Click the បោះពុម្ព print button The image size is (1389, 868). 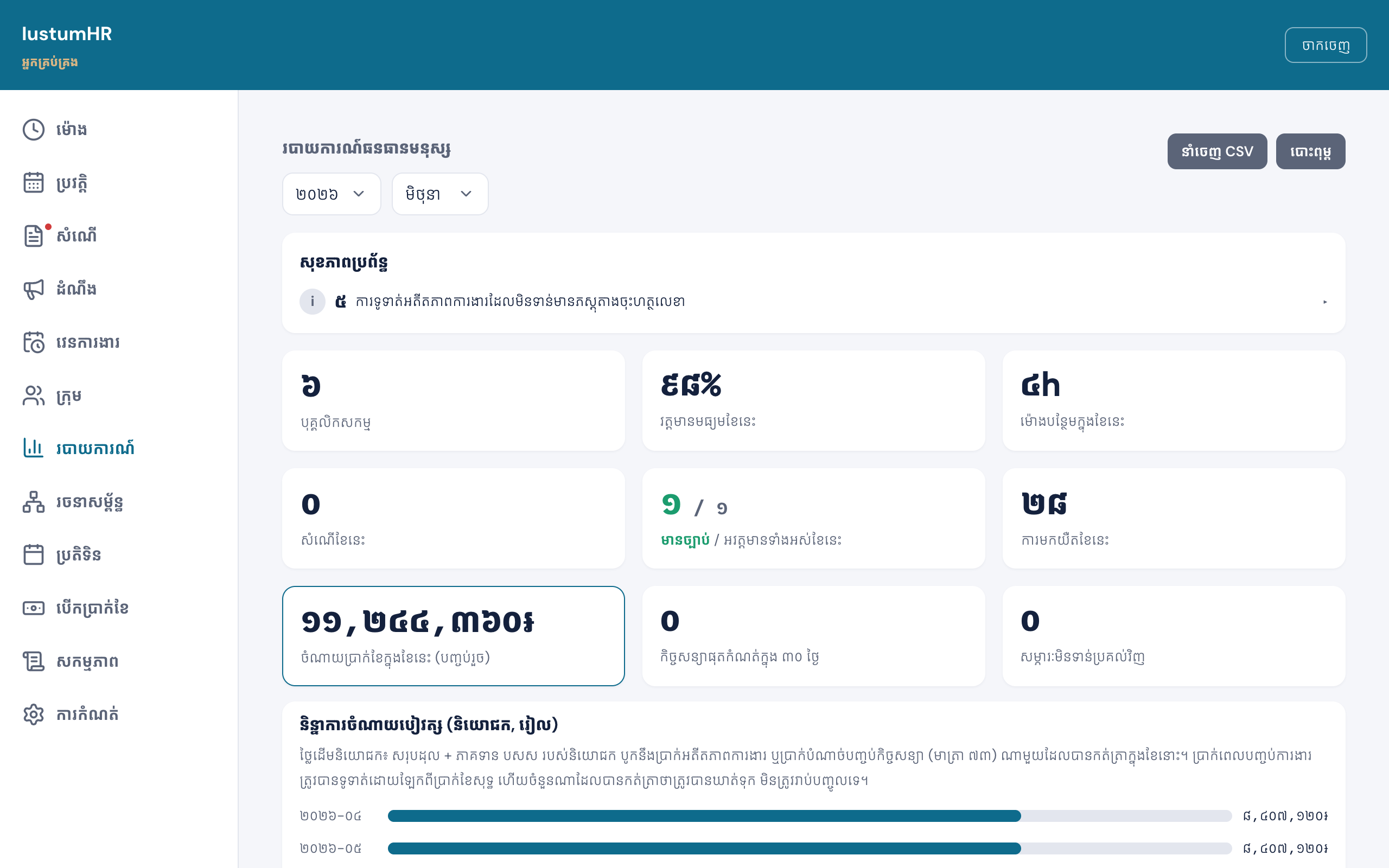(x=1310, y=151)
